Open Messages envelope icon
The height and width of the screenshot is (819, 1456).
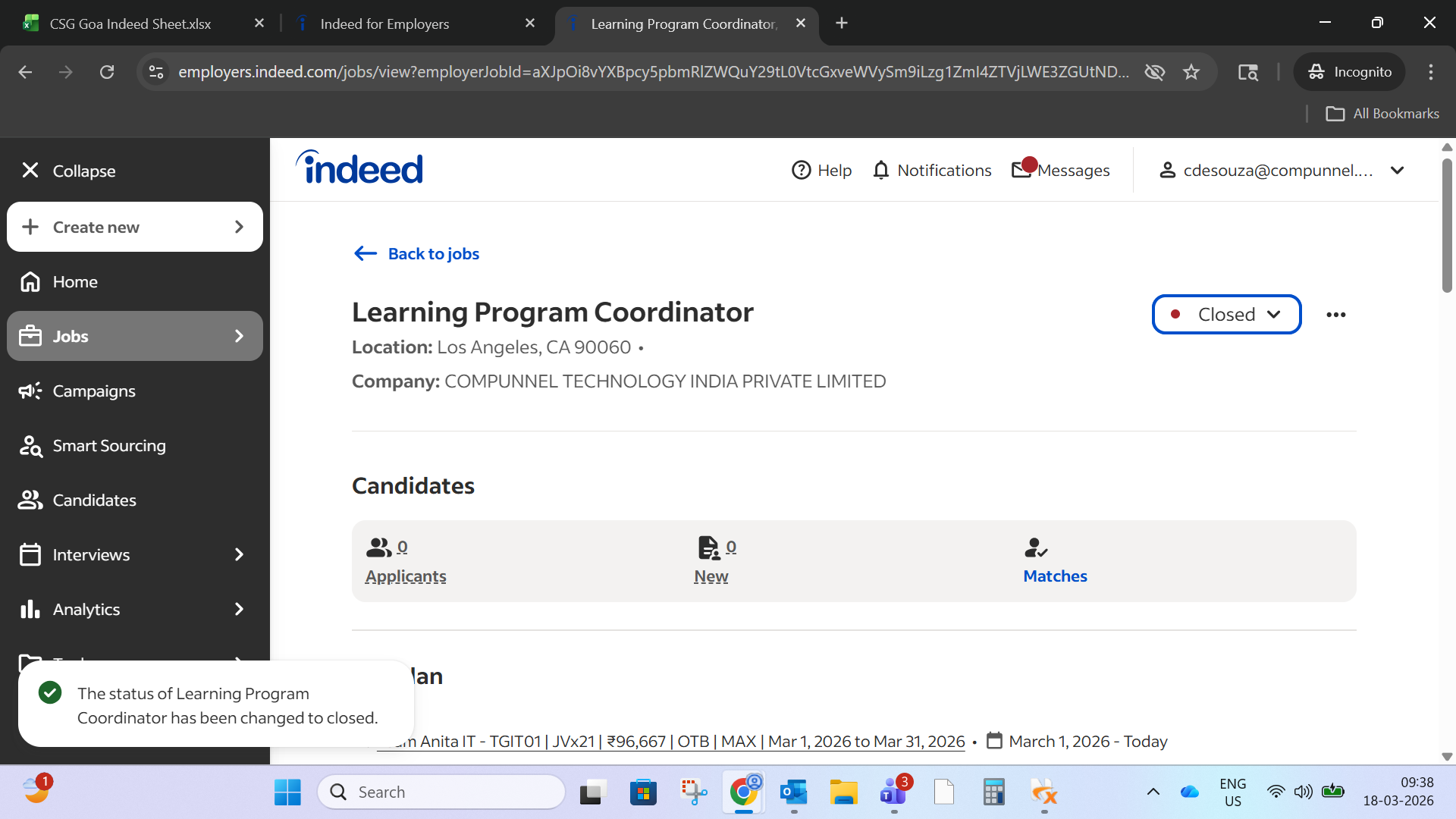[1021, 170]
